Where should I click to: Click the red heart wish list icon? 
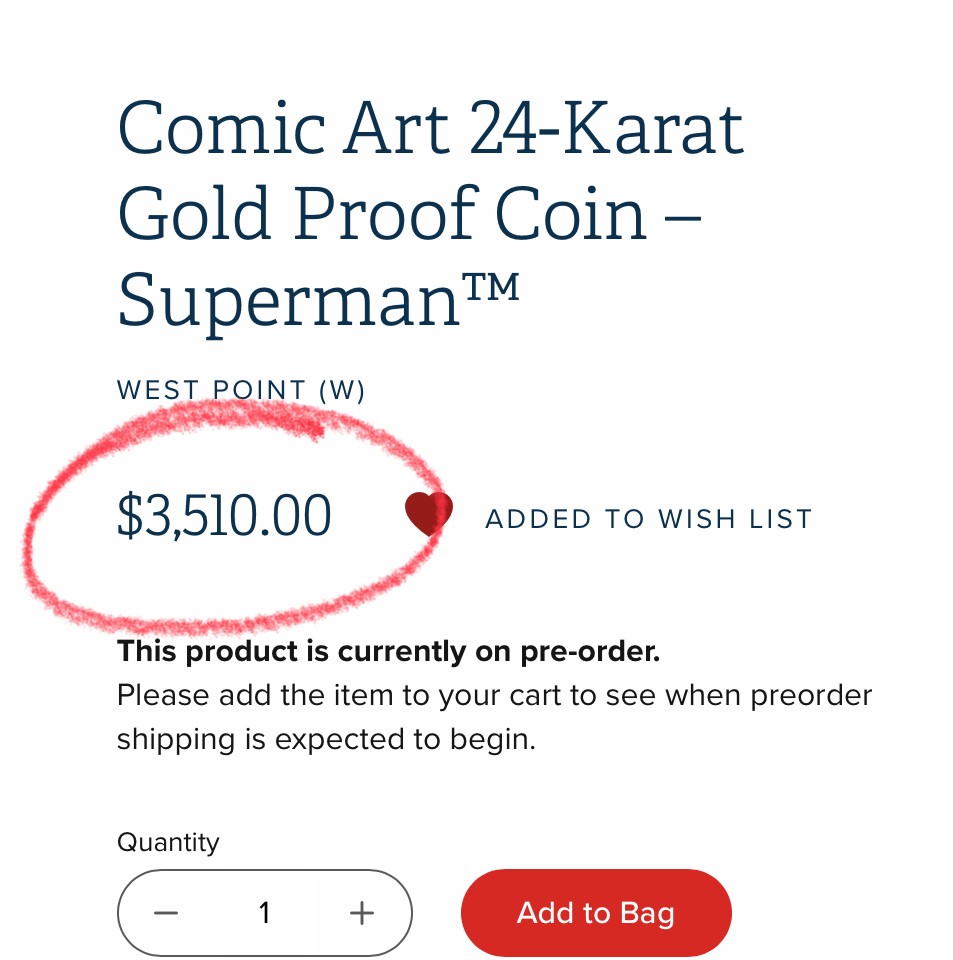[429, 514]
